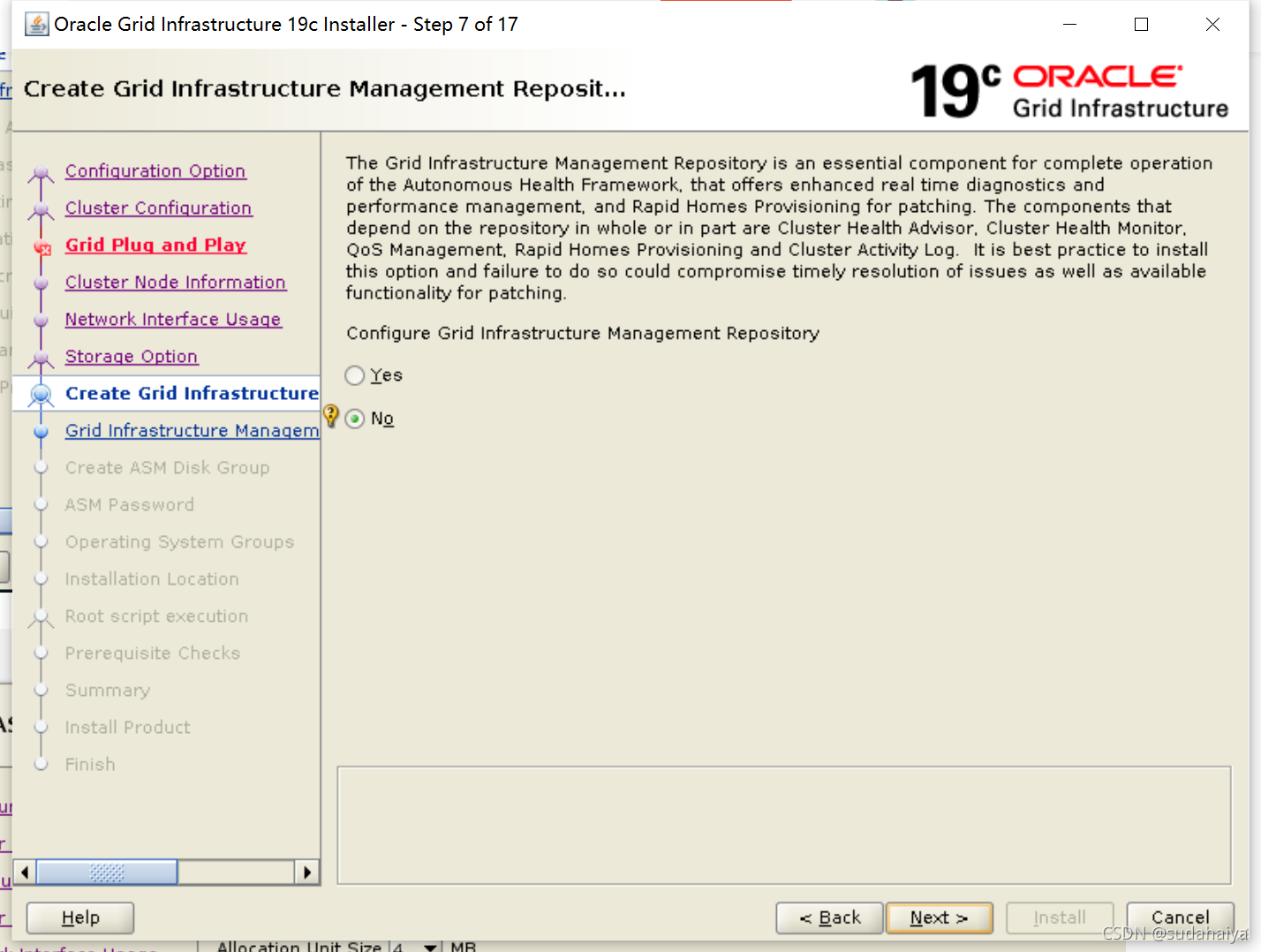This screenshot has width=1261, height=952.
Task: Select the Yes radio button
Action: pos(355,375)
